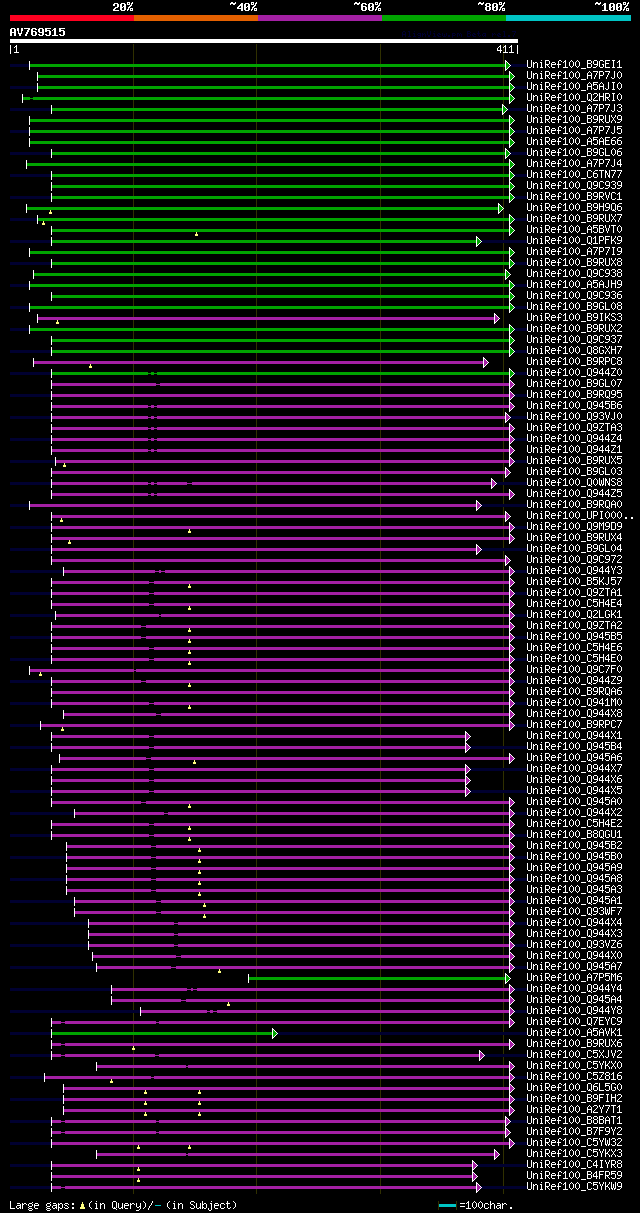Viewport: 640px width, 1213px height.
Task: Click the purple arrowhead on the UniRef100_B9RPC8 row
Action: point(486,362)
